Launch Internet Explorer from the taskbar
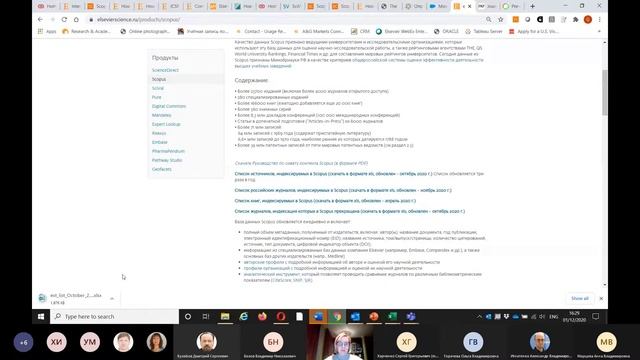The image size is (640, 360). (x=244, y=316)
